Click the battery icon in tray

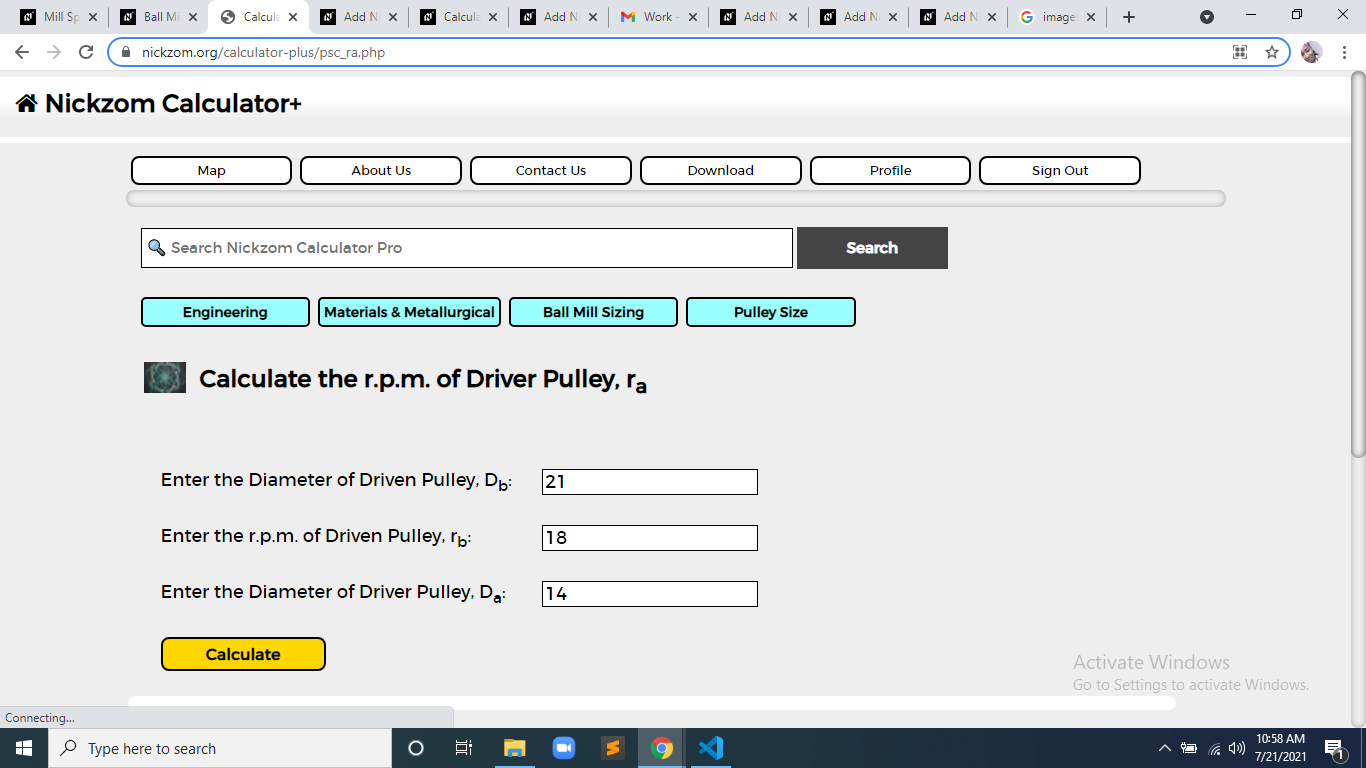pyautogui.click(x=1189, y=748)
